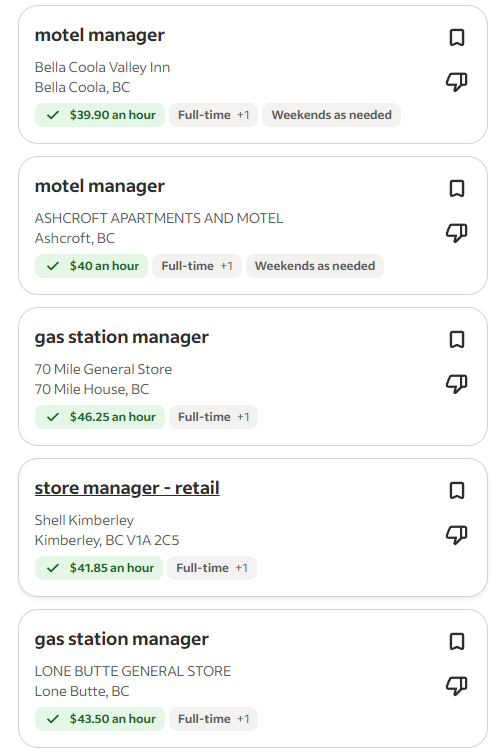504x749 pixels.
Task: Select the $39.90 an hour salary tag
Action: (x=100, y=115)
